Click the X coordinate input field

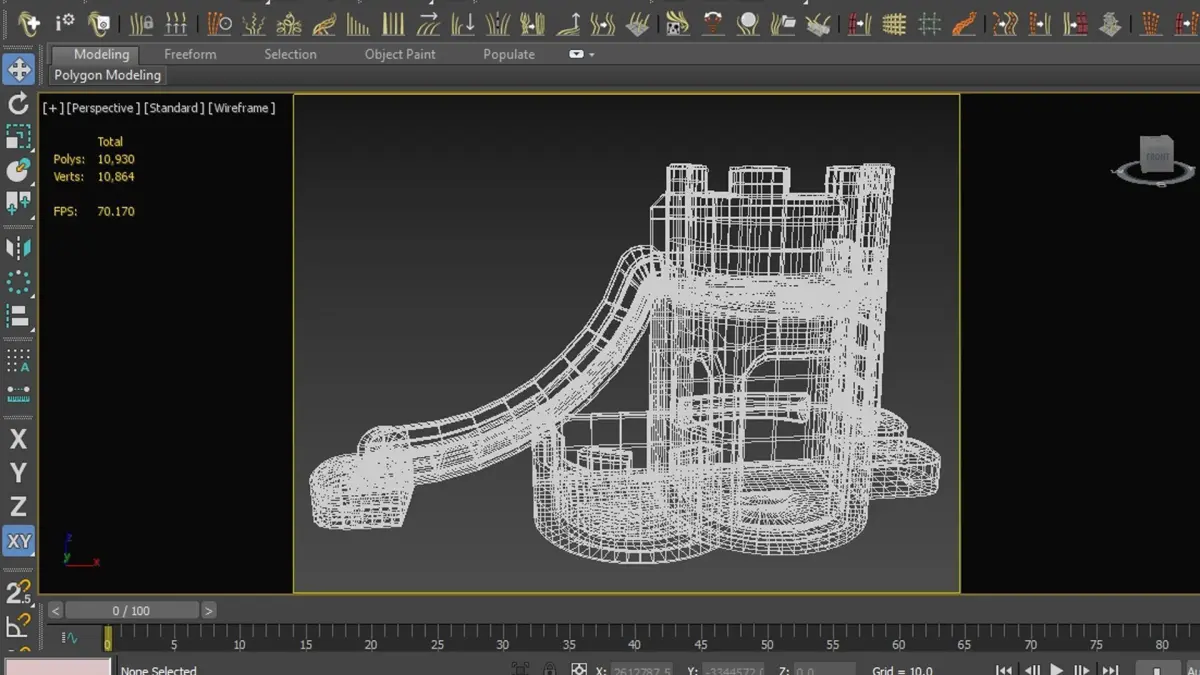tap(640, 669)
